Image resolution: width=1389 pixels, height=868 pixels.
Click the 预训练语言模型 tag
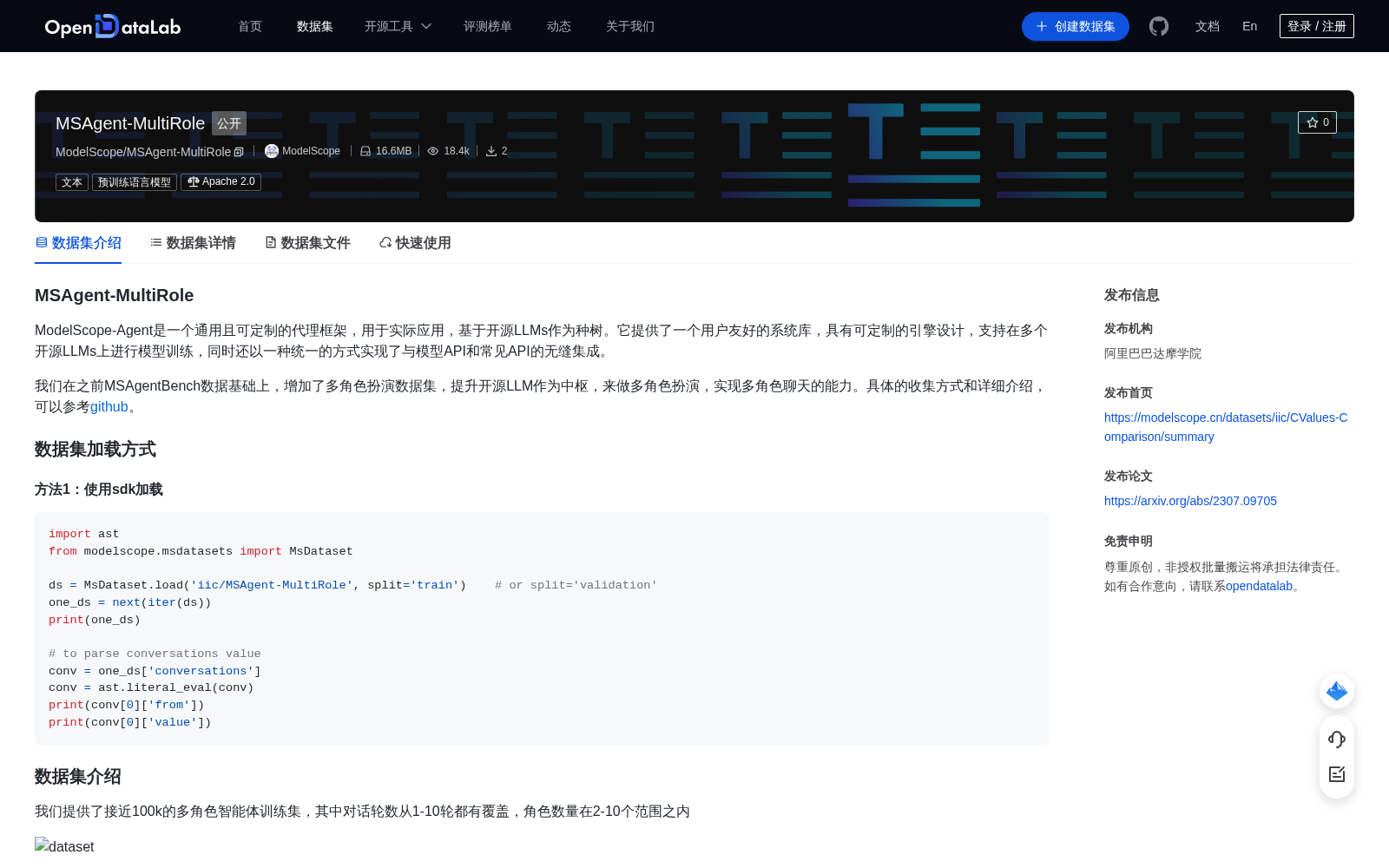coord(135,182)
